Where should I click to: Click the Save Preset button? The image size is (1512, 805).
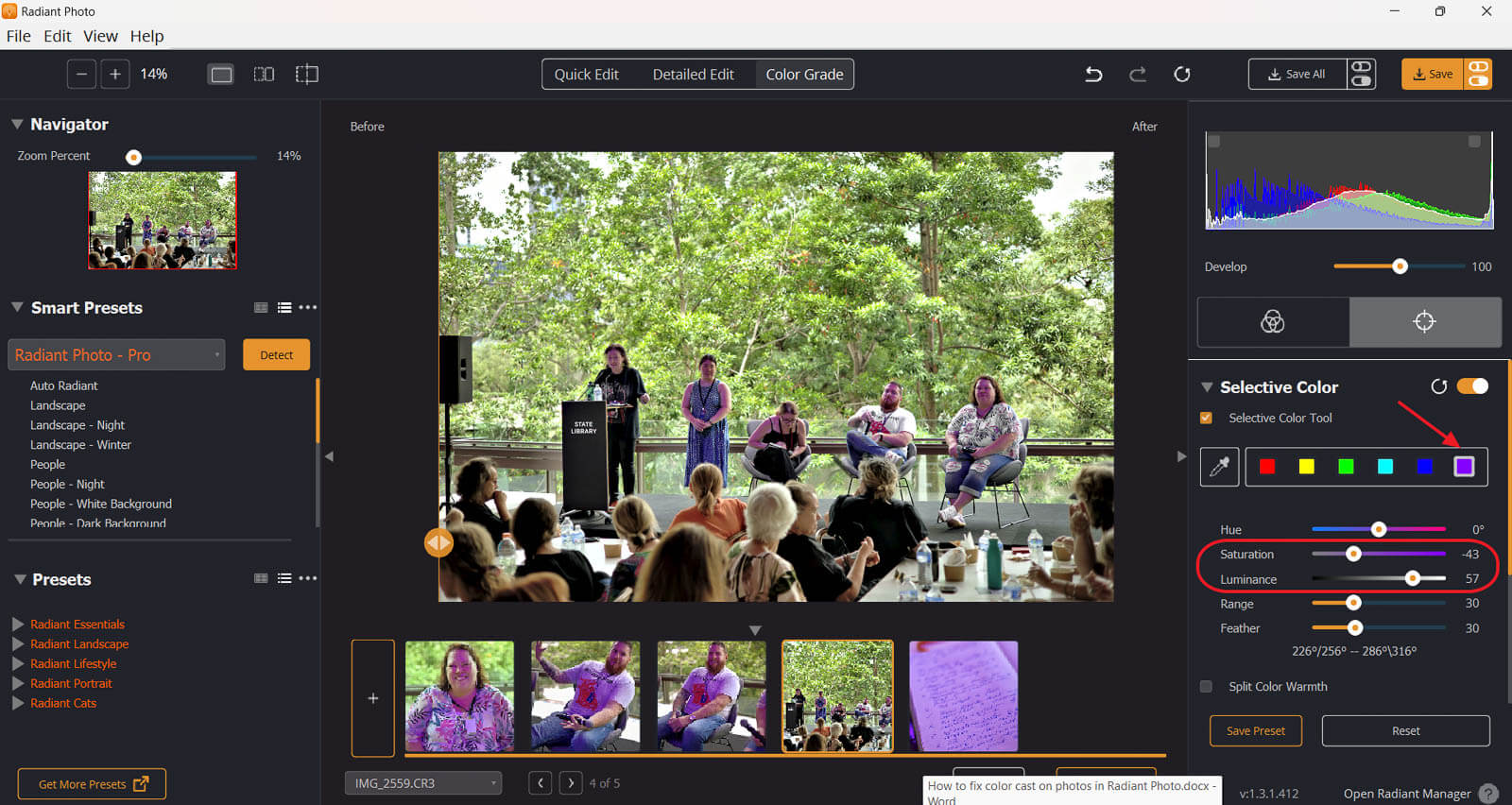[x=1255, y=731]
